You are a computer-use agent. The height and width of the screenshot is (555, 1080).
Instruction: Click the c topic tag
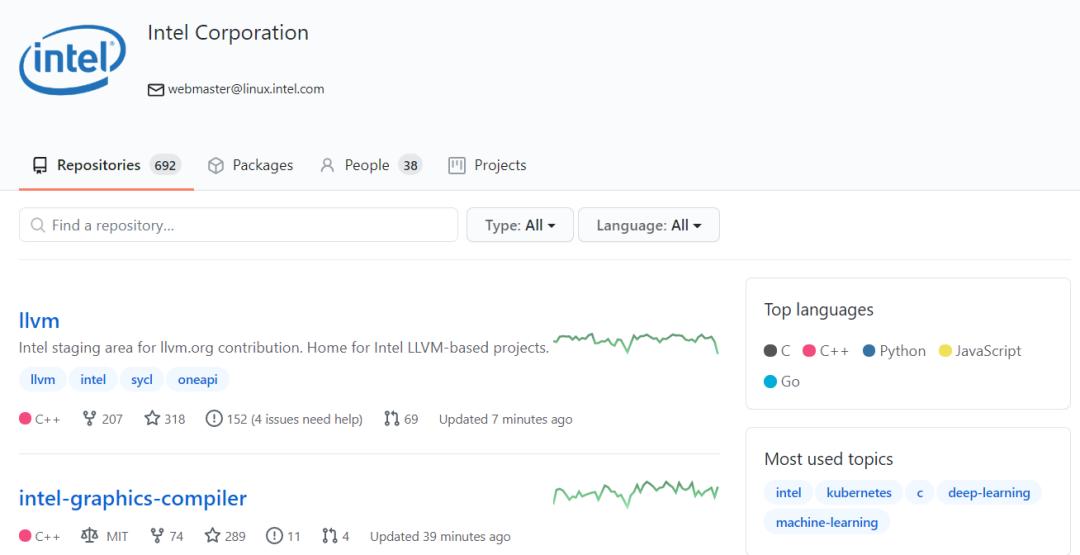pos(920,493)
